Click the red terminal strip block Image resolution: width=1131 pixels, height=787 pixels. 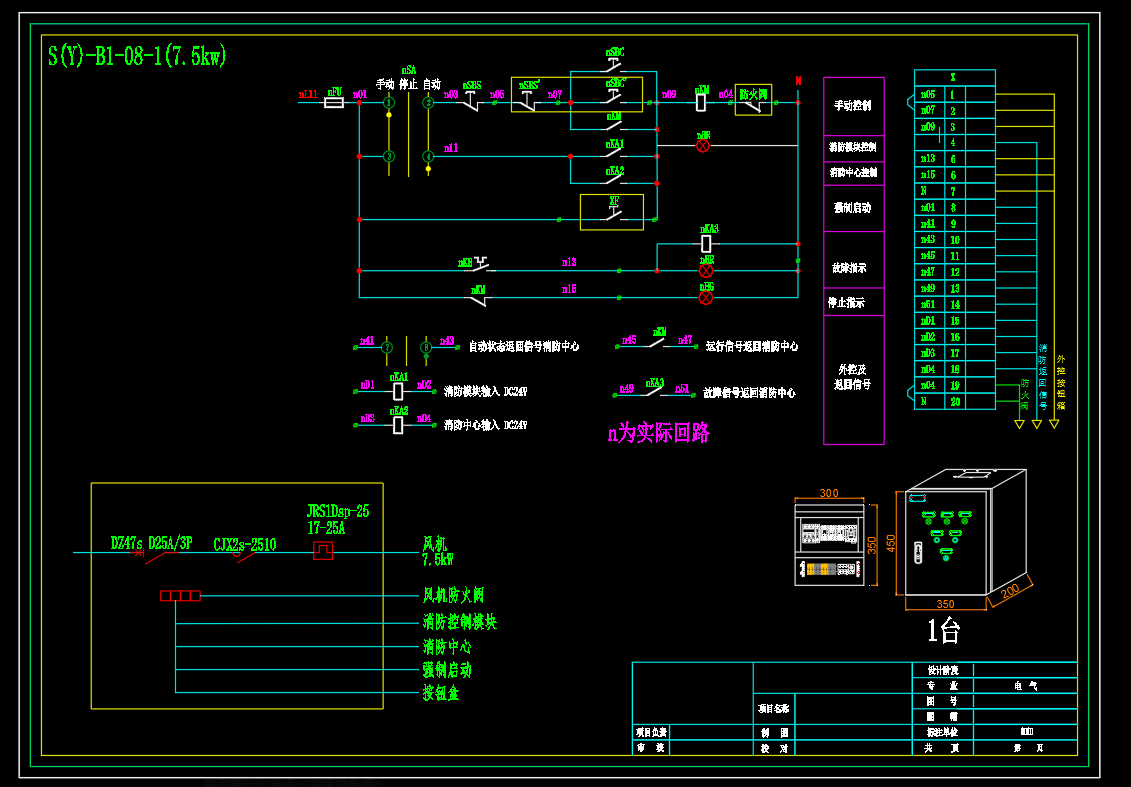tap(180, 596)
